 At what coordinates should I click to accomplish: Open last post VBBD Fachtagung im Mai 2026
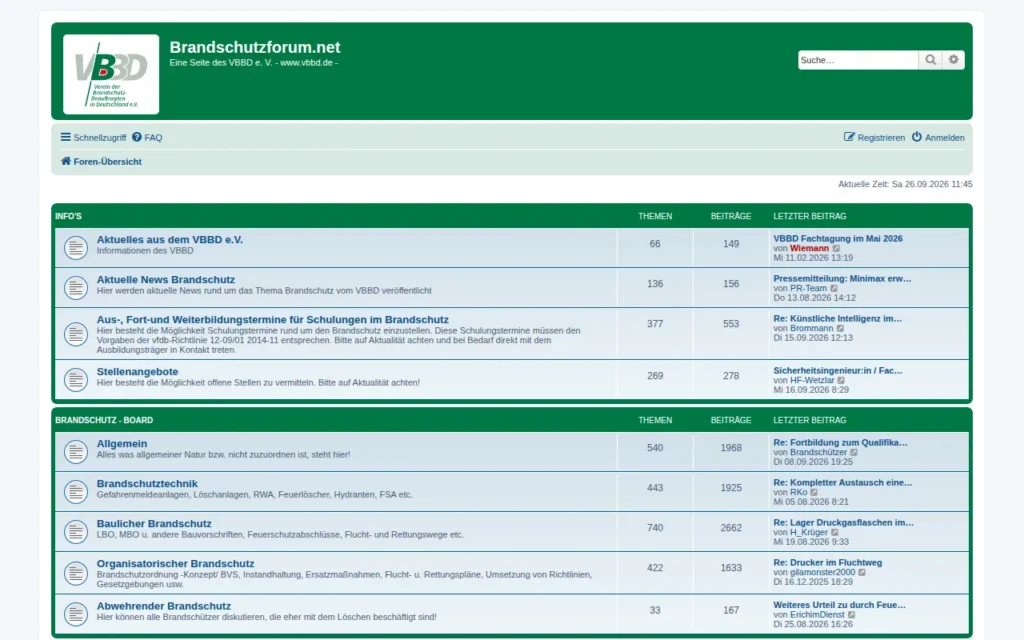pos(838,239)
